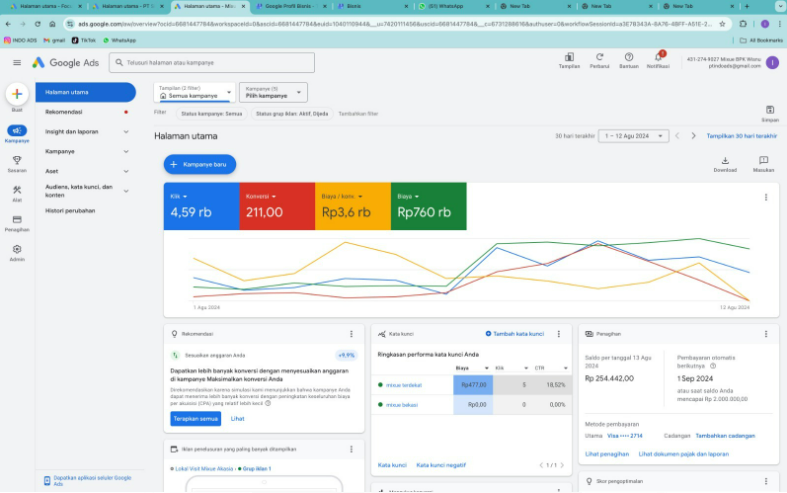Click the Buat plus create button
The height and width of the screenshot is (493, 787).
tap(16, 94)
